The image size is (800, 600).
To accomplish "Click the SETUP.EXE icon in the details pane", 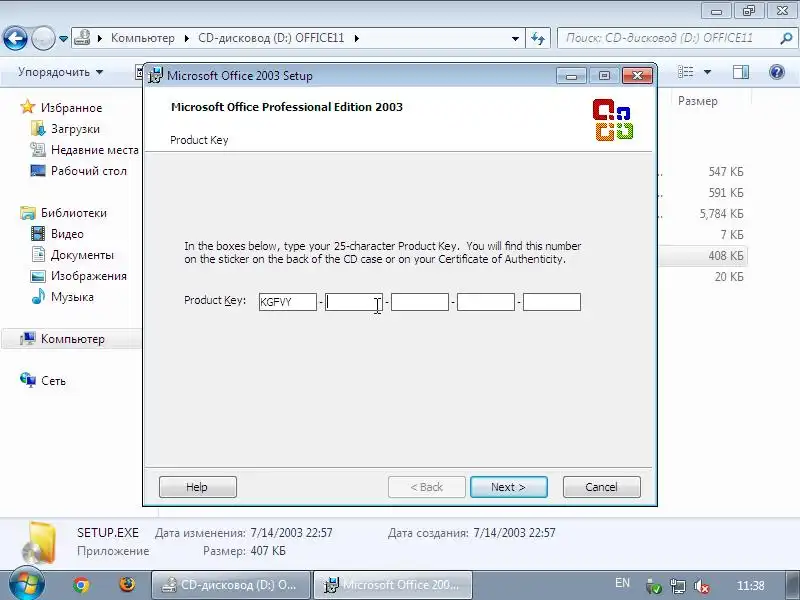I will pyautogui.click(x=40, y=542).
